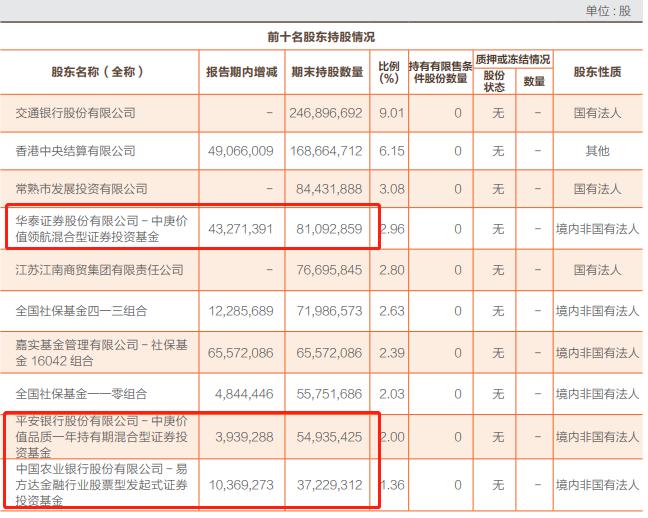Viewport: 648px width, 518px height.
Task: Click shareholder 华泰证券股份有限公司－中庚价值领航 fund
Action: (x=102, y=229)
